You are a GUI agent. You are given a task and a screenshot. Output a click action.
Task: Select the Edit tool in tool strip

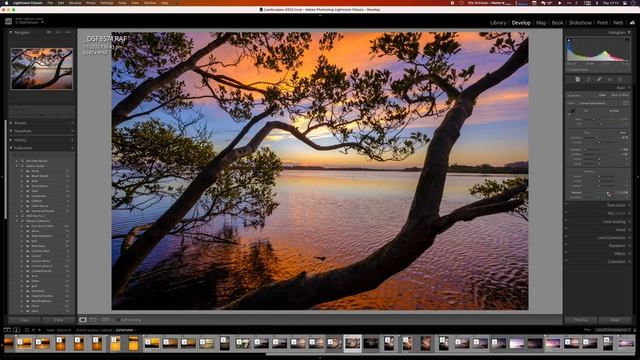[x=577, y=79]
